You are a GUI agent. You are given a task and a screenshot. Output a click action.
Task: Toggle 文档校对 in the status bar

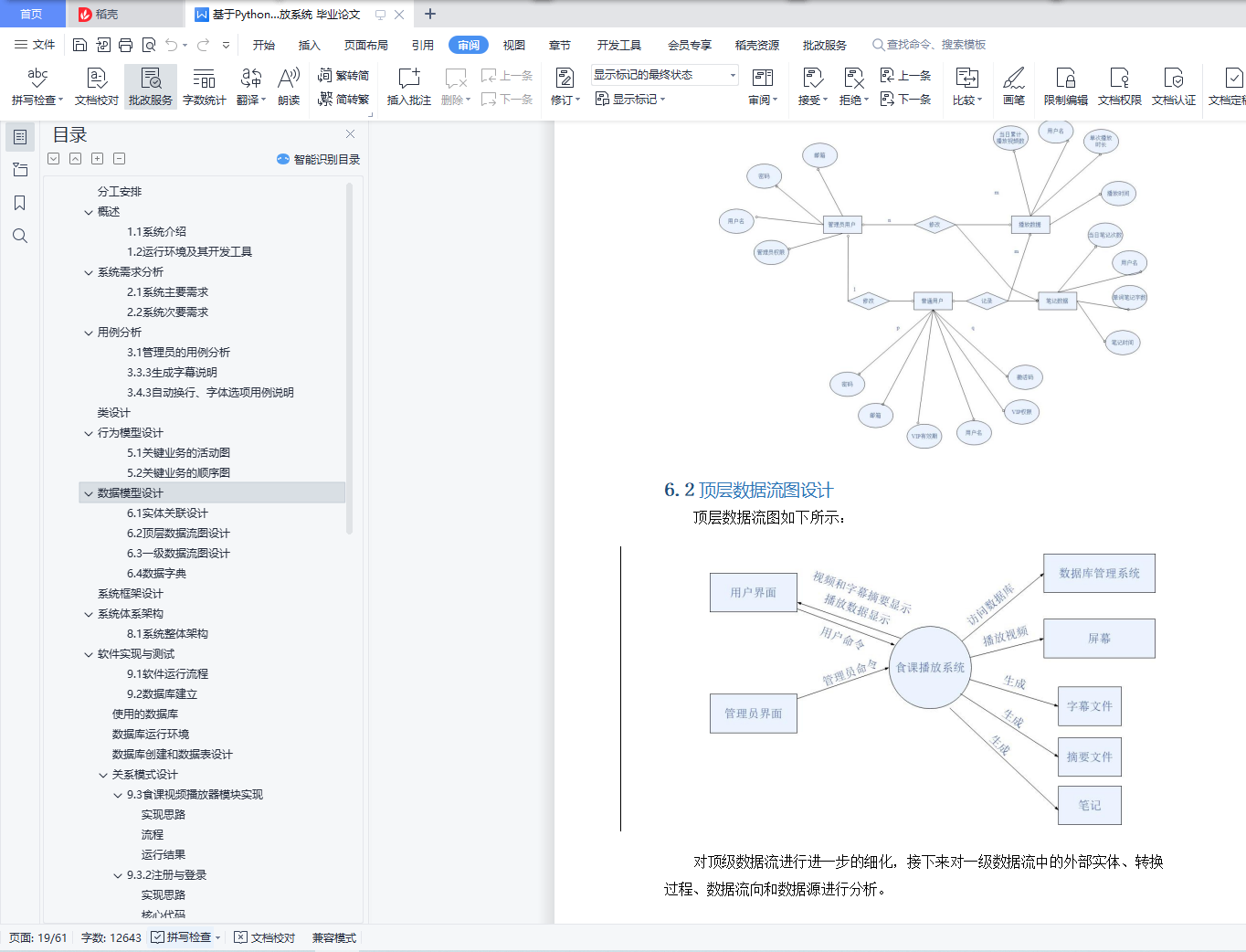(265, 937)
